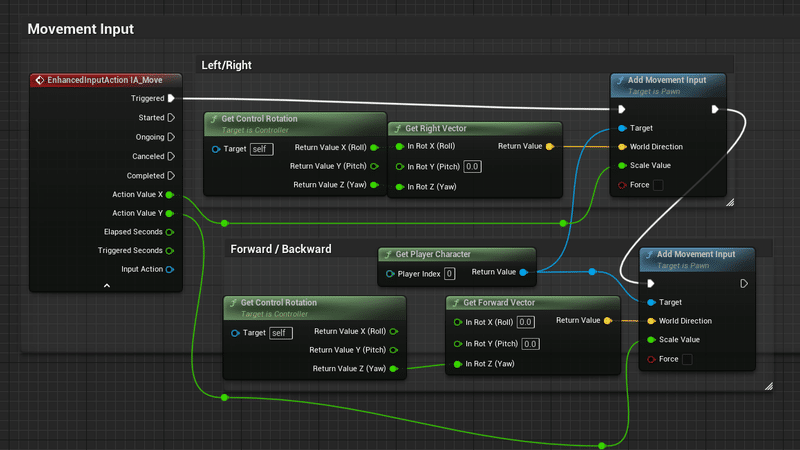The image size is (800, 450).
Task: Click the Action Value X output pin
Action: 170,194
